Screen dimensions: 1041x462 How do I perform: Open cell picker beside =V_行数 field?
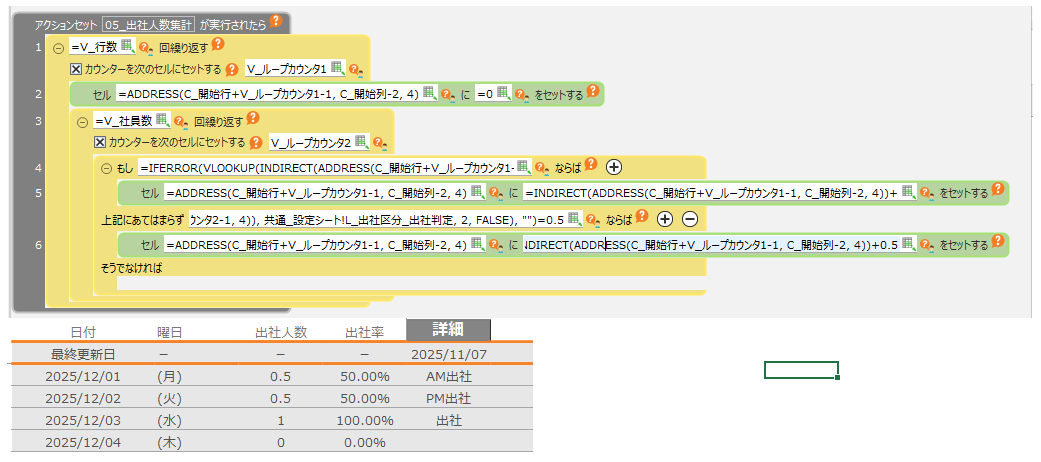coord(126,46)
